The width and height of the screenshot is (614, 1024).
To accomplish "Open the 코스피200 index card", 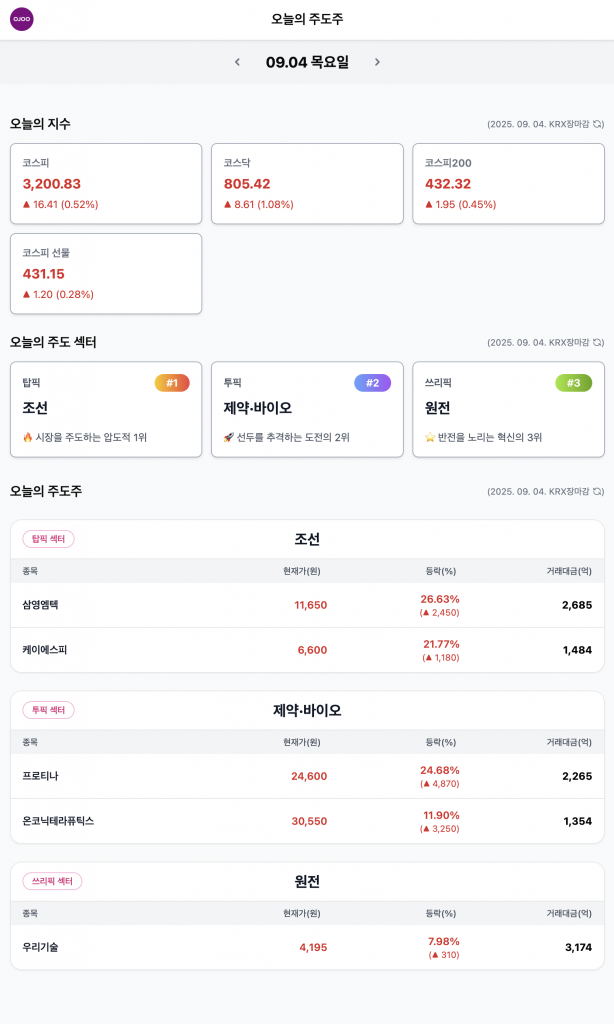I will point(508,183).
